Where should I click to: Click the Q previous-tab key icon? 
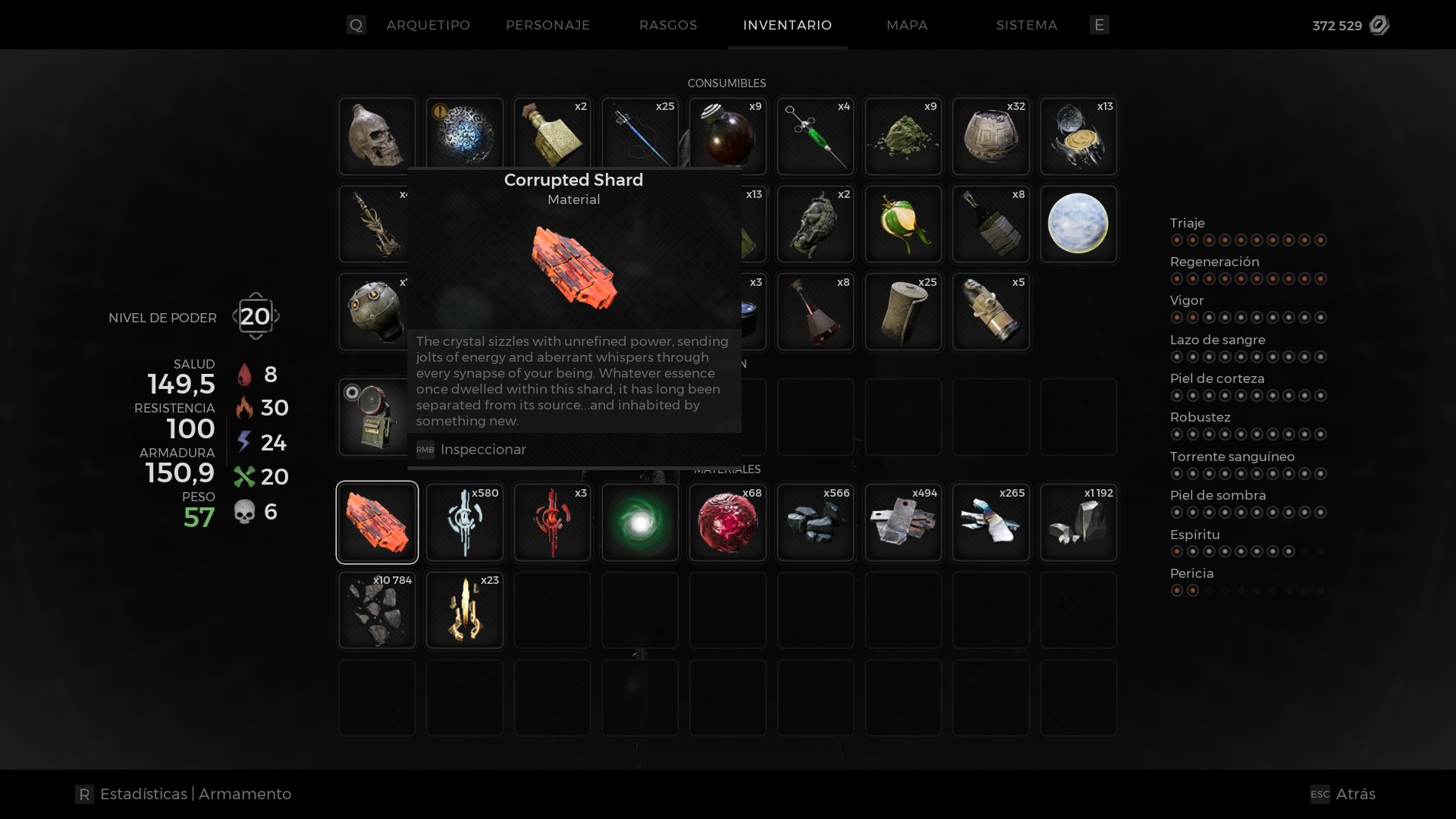356,25
